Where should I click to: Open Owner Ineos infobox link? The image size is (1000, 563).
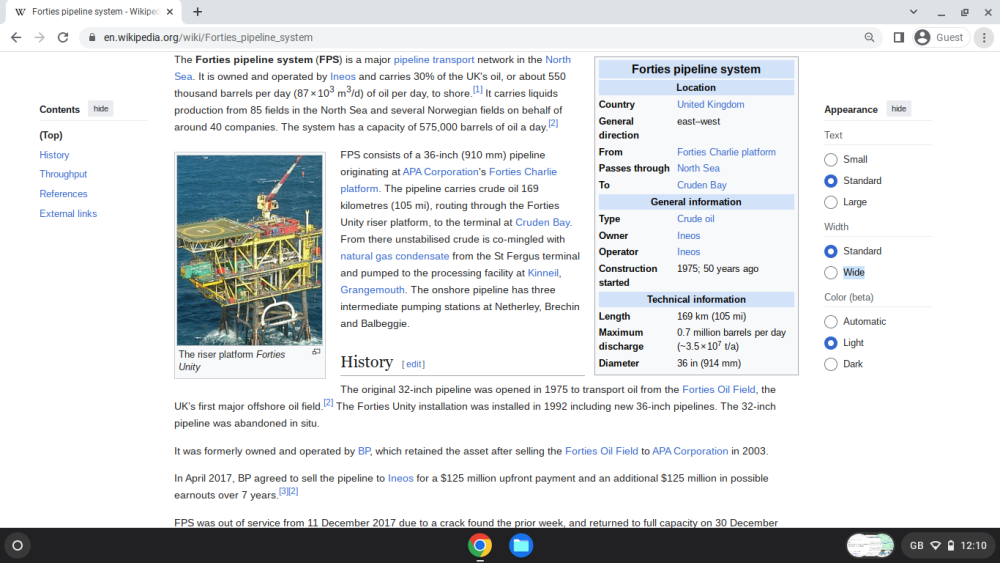688,236
